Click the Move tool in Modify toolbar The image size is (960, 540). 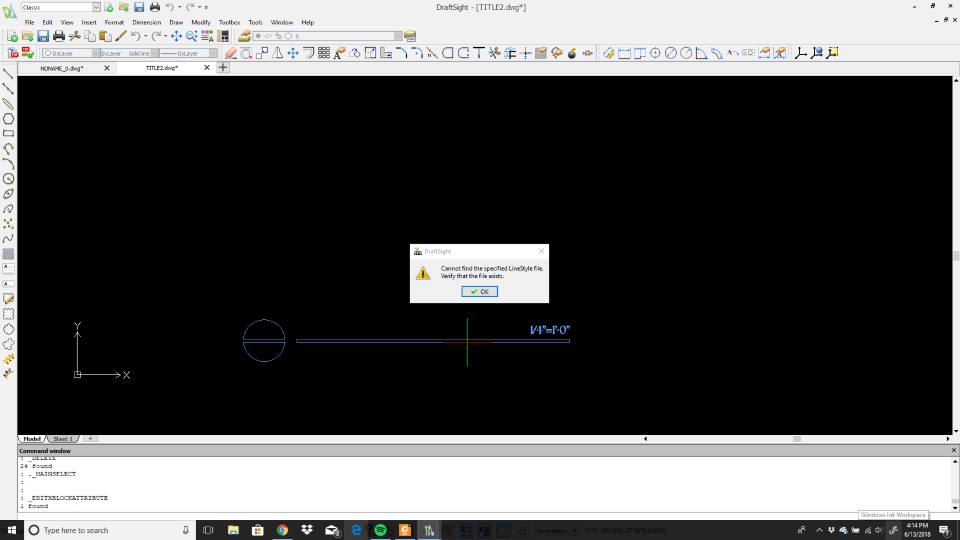(x=293, y=53)
